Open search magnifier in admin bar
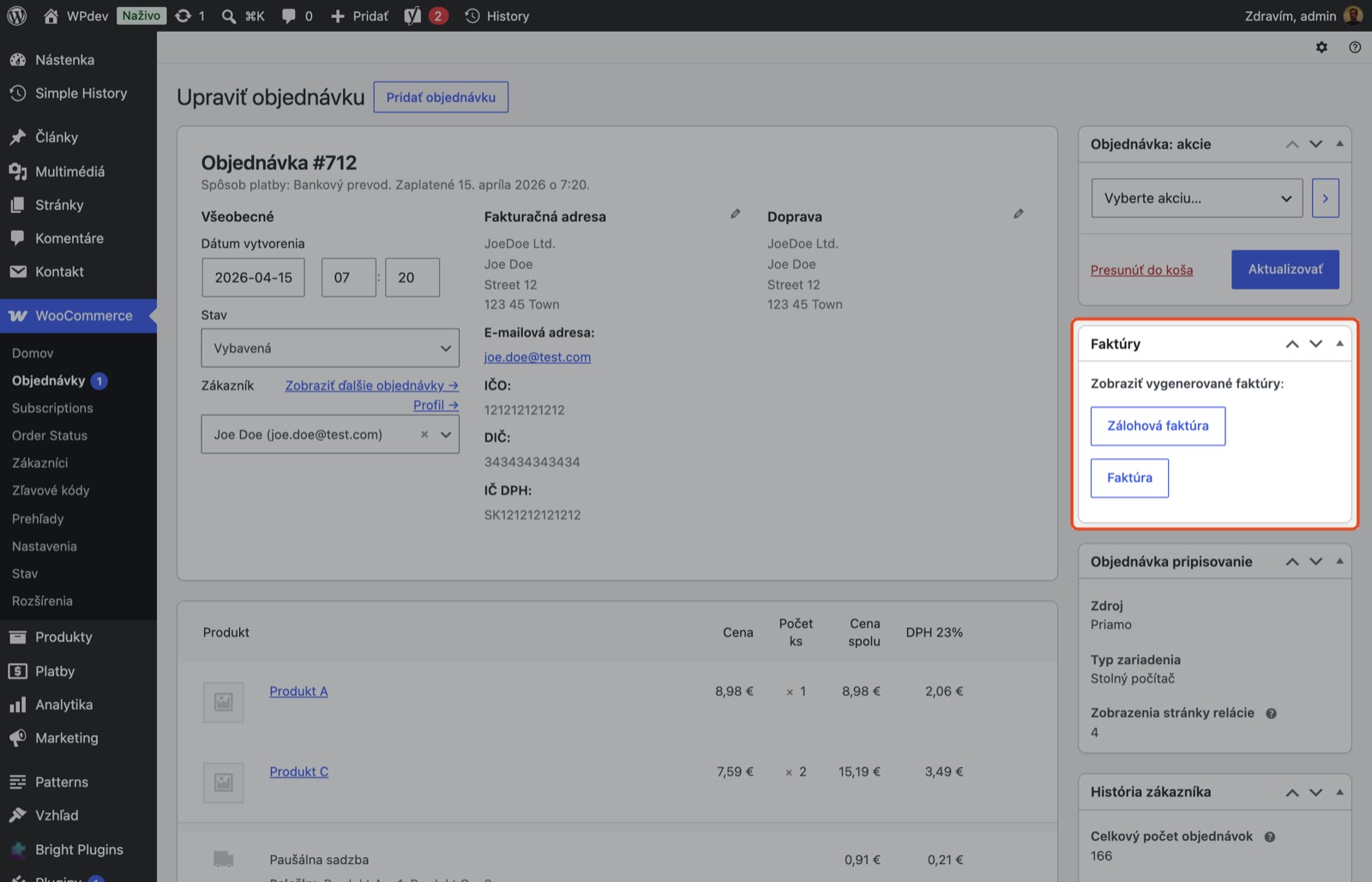This screenshot has width=1372, height=882. [x=228, y=15]
